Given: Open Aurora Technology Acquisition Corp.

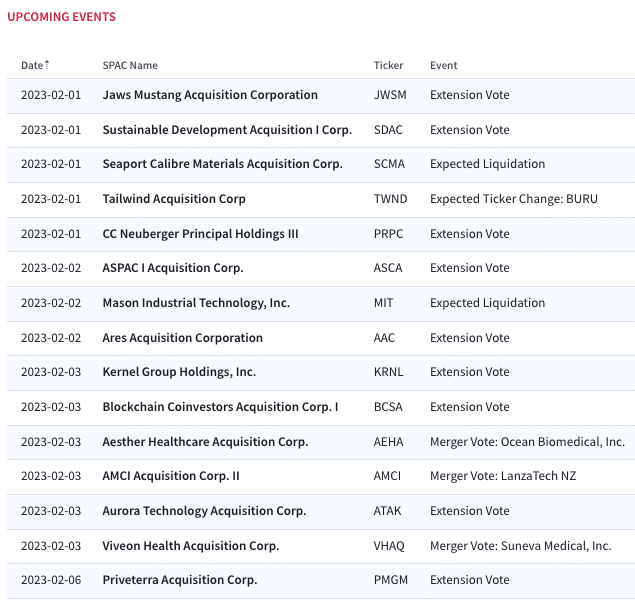Looking at the screenshot, I should pyautogui.click(x=204, y=511).
